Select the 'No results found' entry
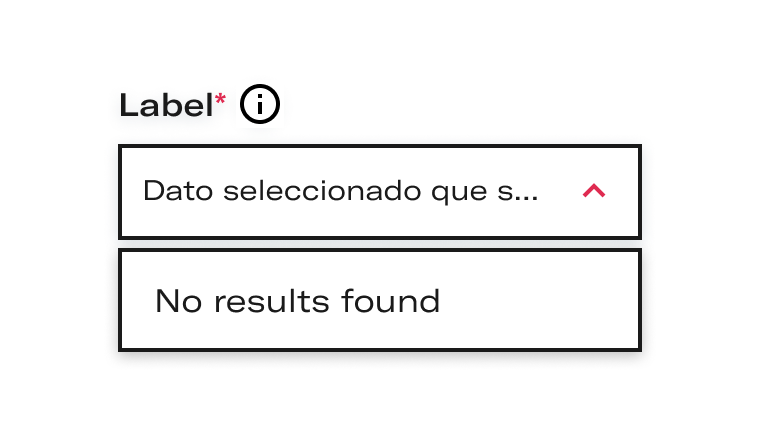Image resolution: width=762 pixels, height=432 pixels. (297, 301)
